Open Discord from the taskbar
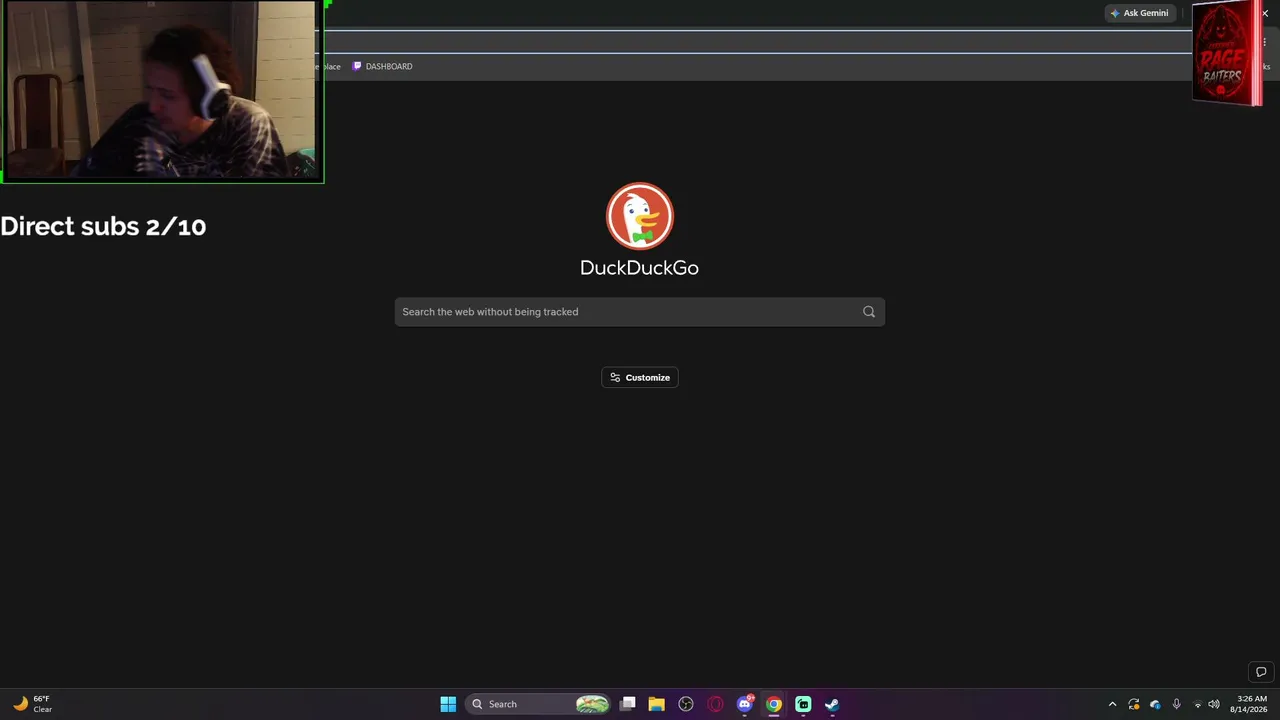The height and width of the screenshot is (720, 1280). click(744, 704)
